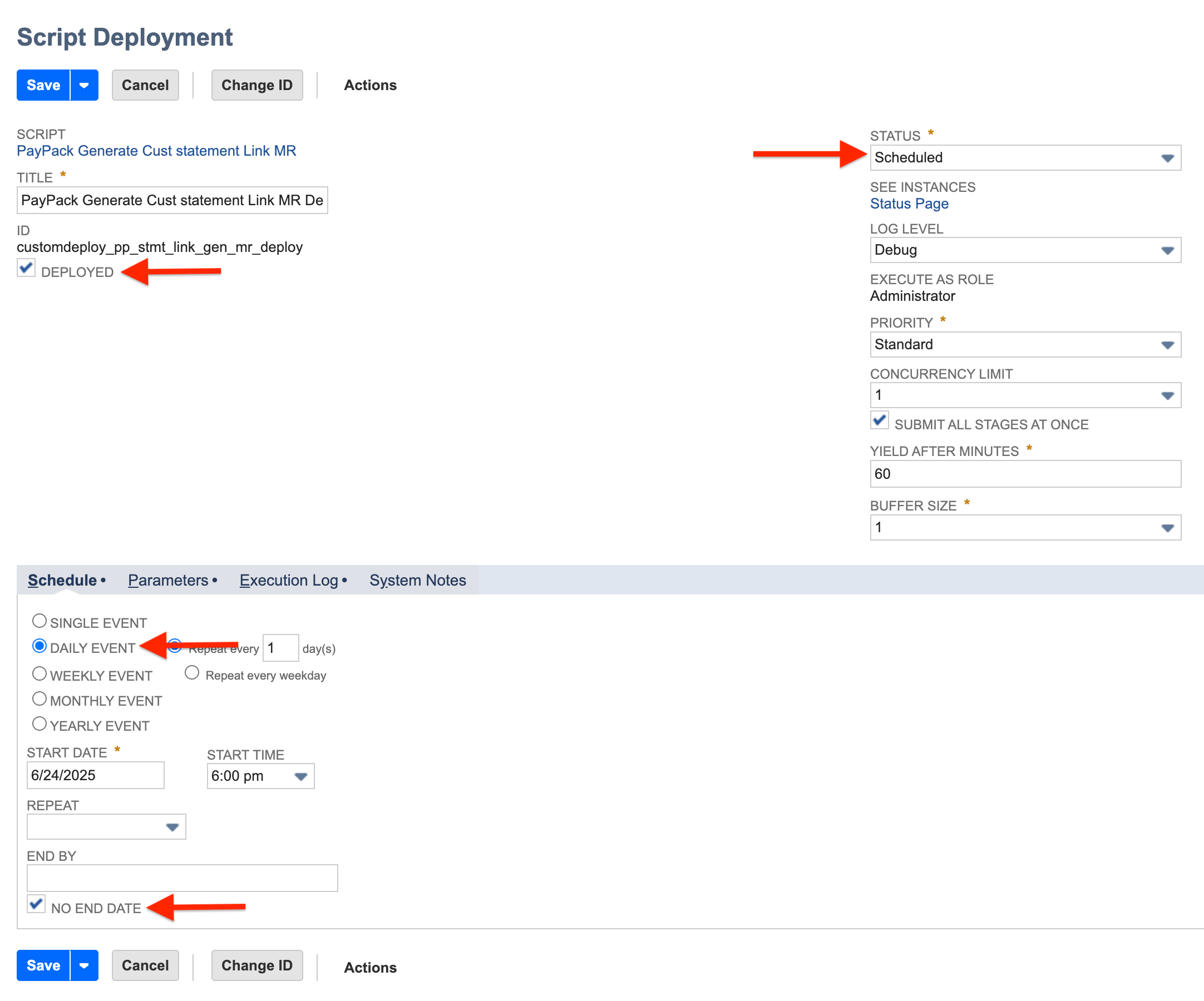
Task: Open the Concurrency Limit dropdown
Action: coord(1168,395)
